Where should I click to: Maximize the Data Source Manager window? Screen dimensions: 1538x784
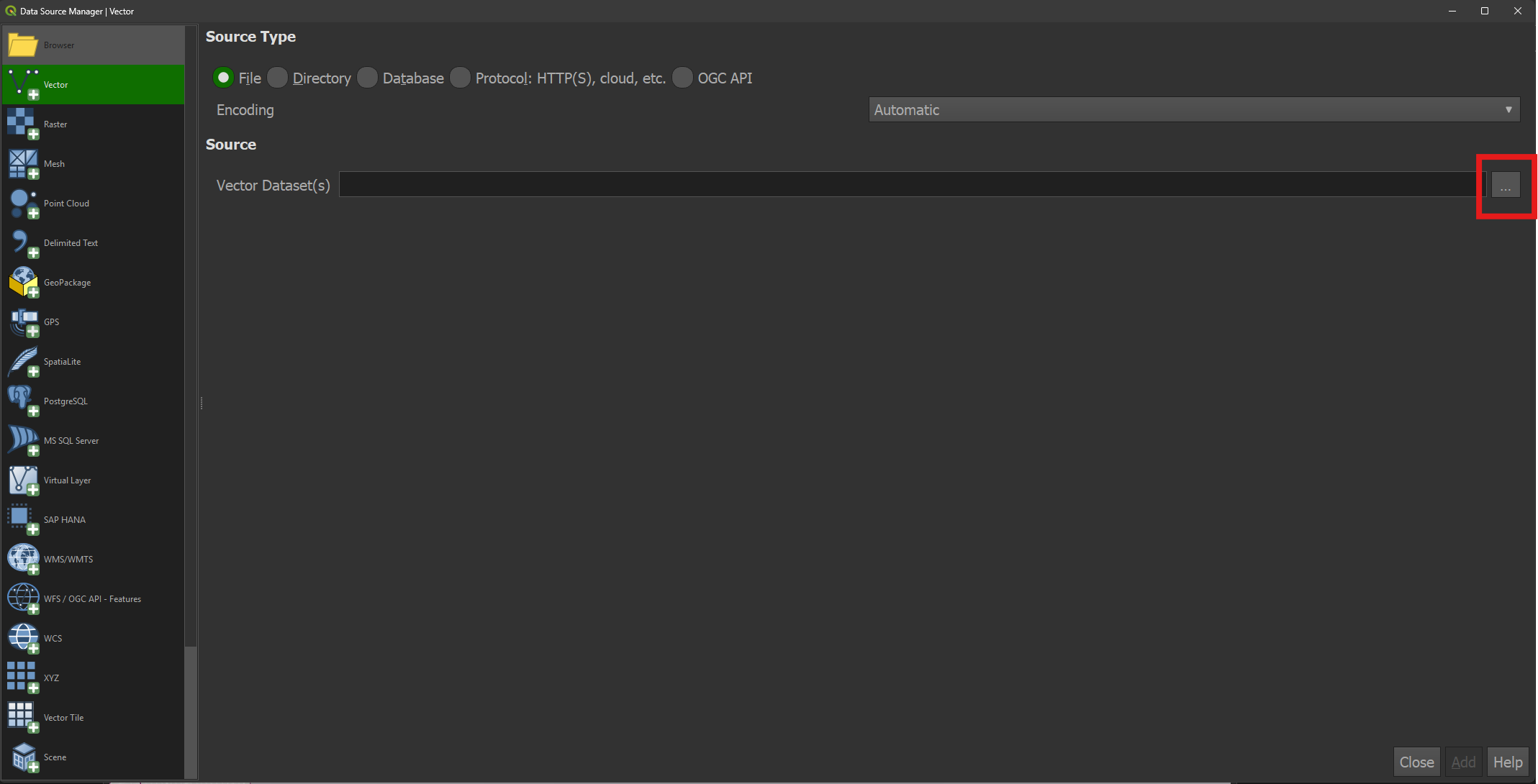click(1485, 11)
